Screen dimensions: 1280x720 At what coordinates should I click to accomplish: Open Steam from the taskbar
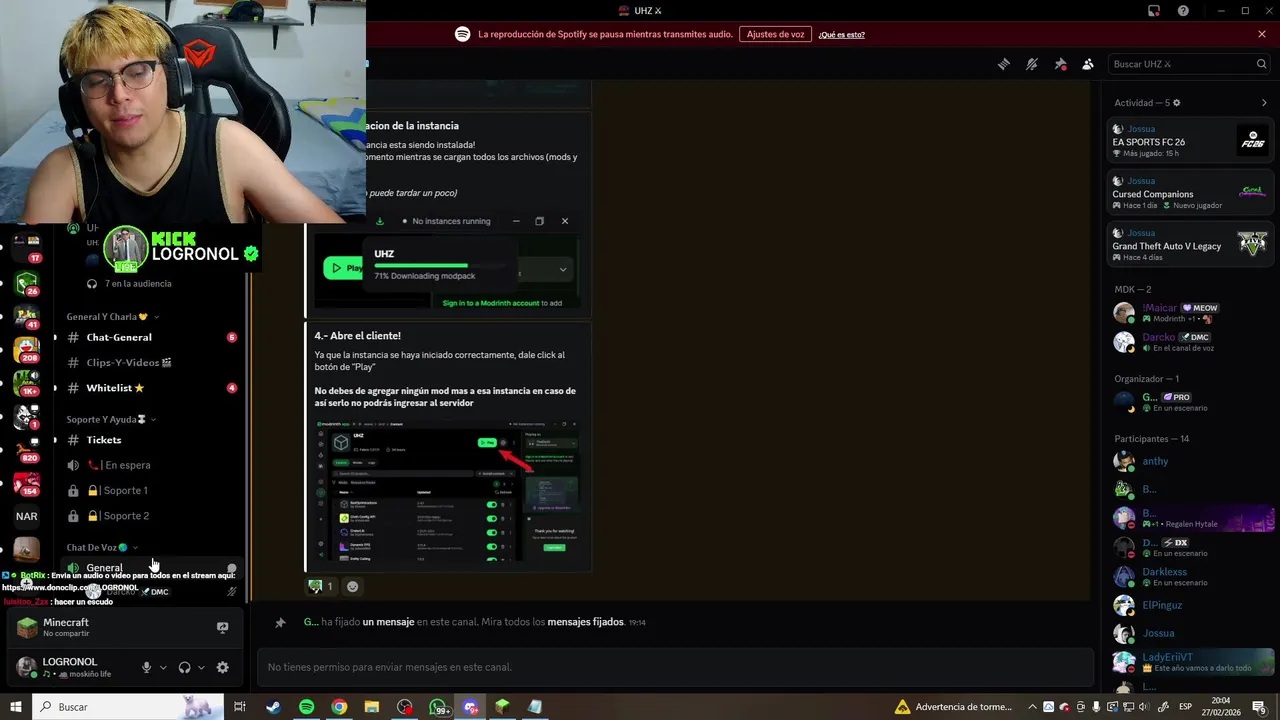pyautogui.click(x=272, y=707)
